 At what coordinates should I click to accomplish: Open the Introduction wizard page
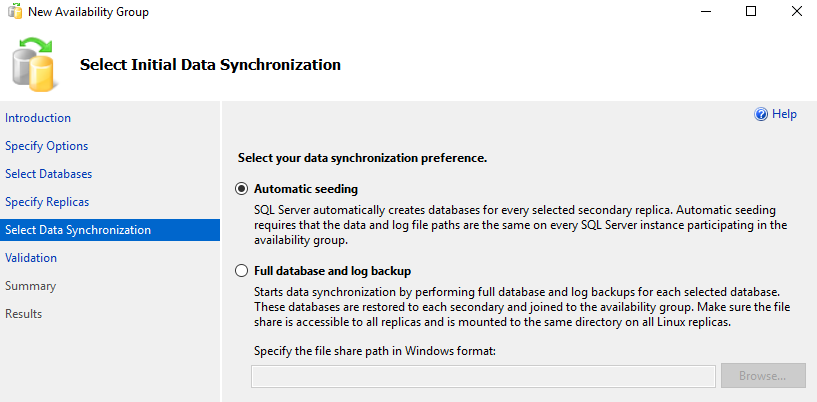tap(38, 118)
